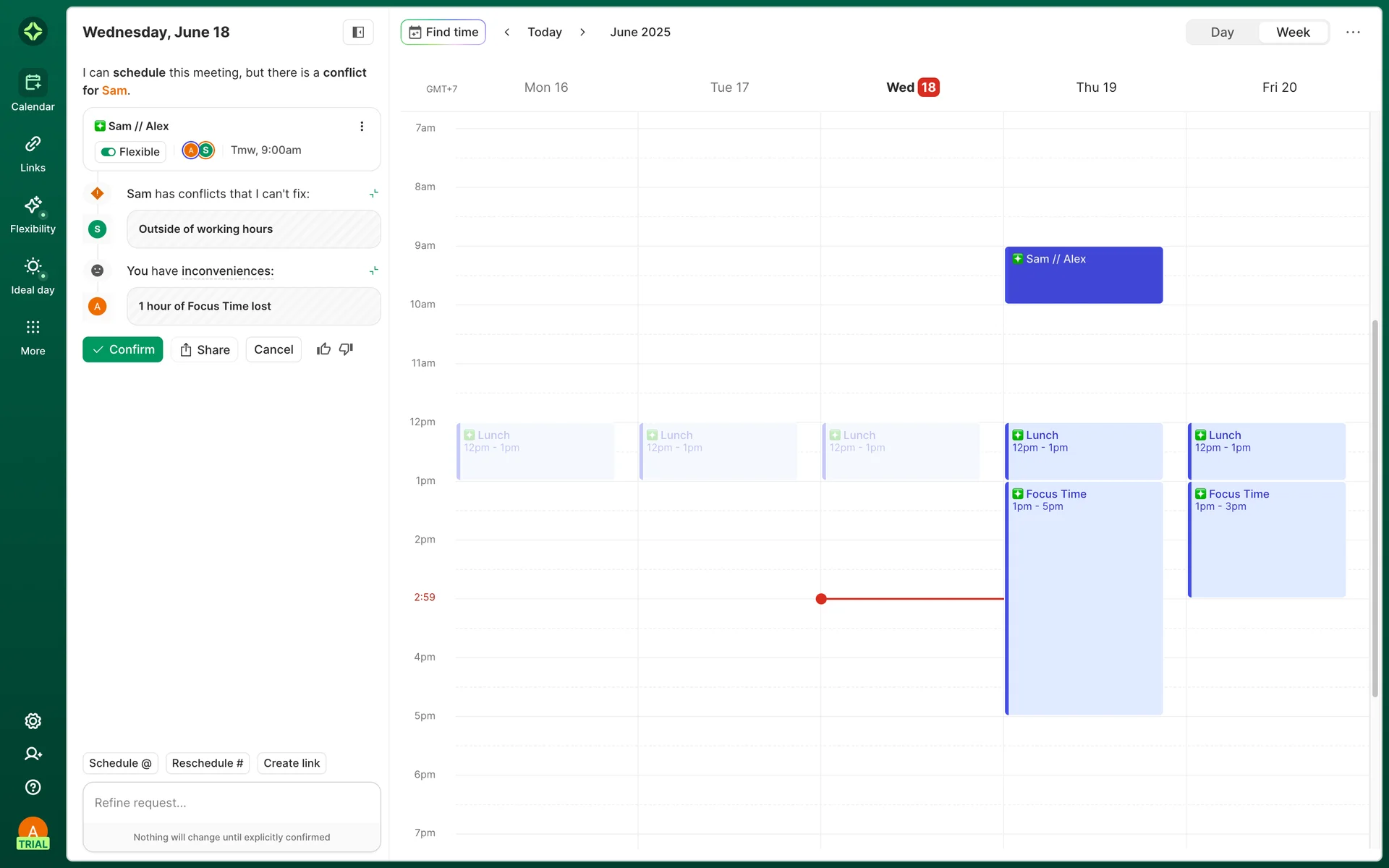
Task: Open the settings gear icon
Action: pos(33,721)
